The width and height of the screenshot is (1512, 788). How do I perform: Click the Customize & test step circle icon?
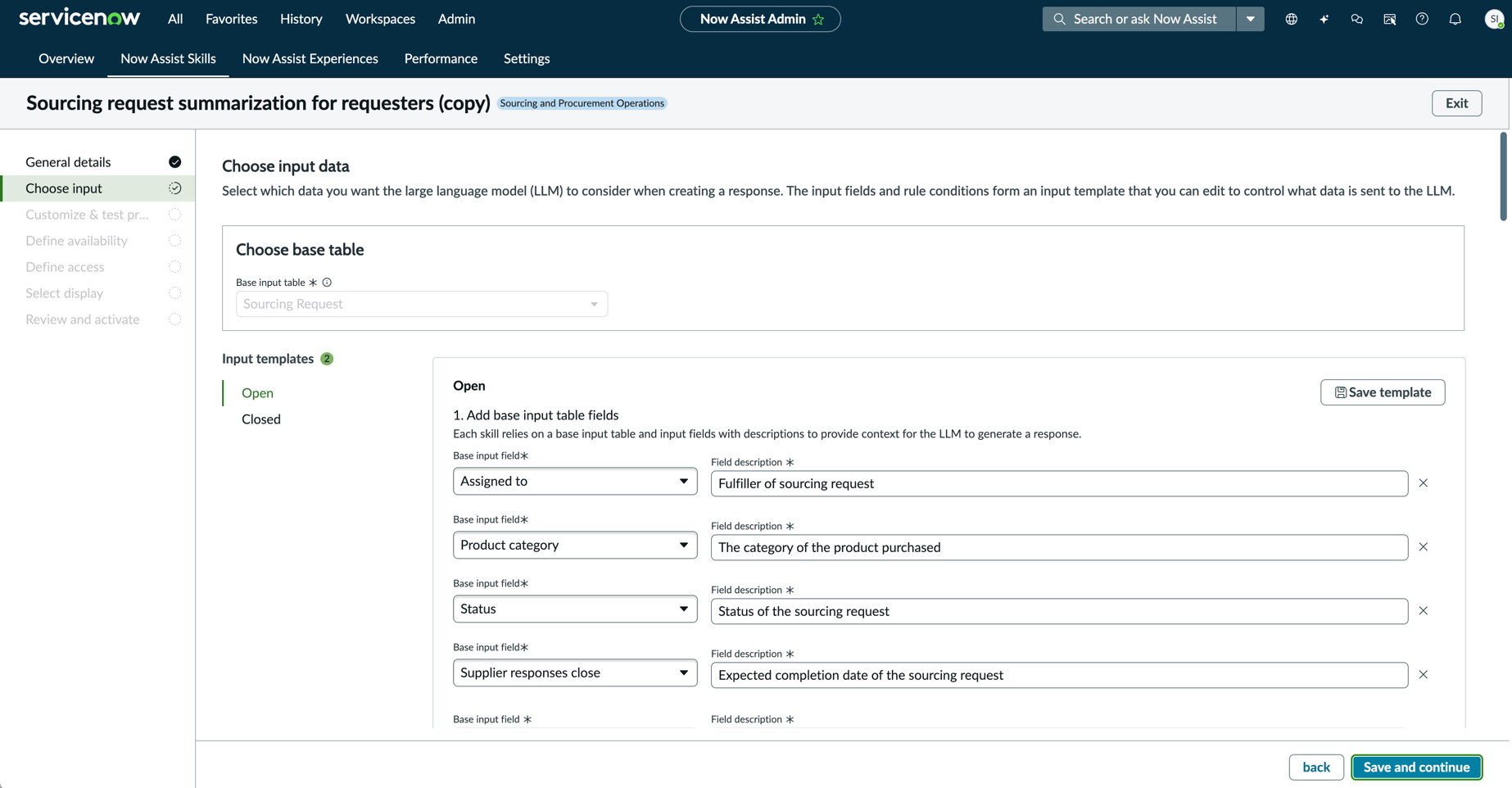pos(175,215)
